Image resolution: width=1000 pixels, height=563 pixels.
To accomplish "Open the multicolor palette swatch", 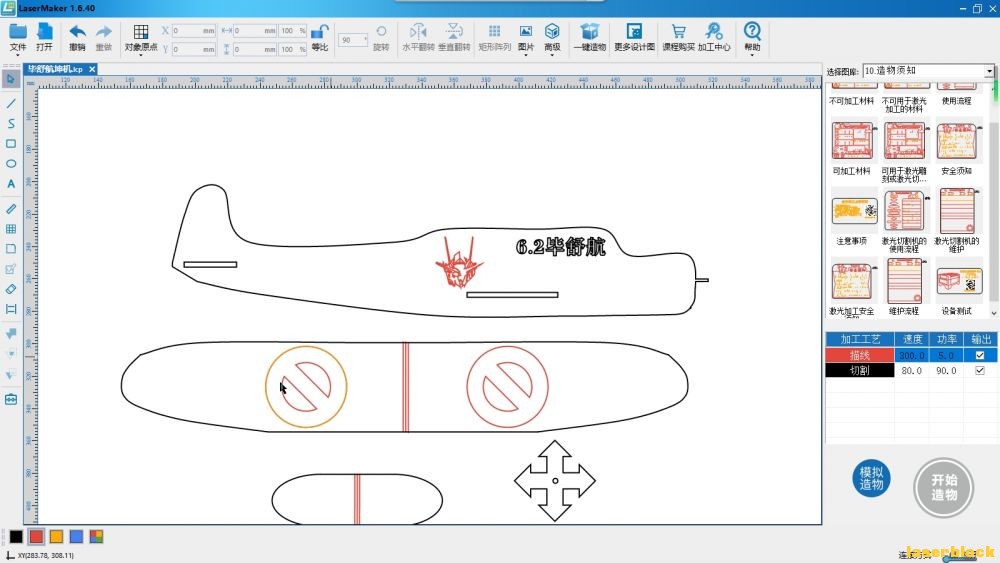I will (96, 537).
